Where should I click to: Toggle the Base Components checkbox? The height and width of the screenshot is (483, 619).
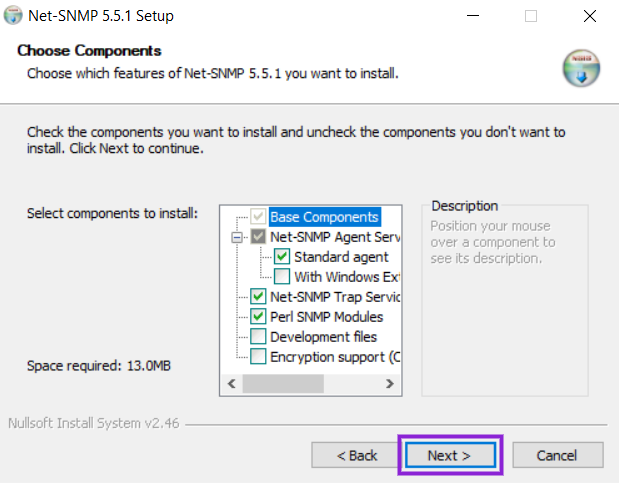click(258, 217)
